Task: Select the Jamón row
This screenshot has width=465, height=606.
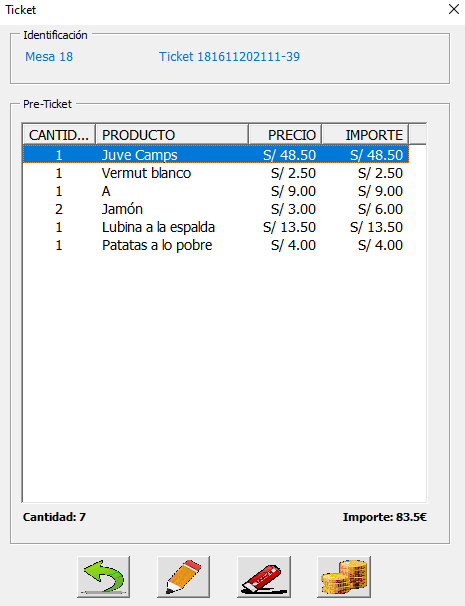Action: pyautogui.click(x=216, y=209)
